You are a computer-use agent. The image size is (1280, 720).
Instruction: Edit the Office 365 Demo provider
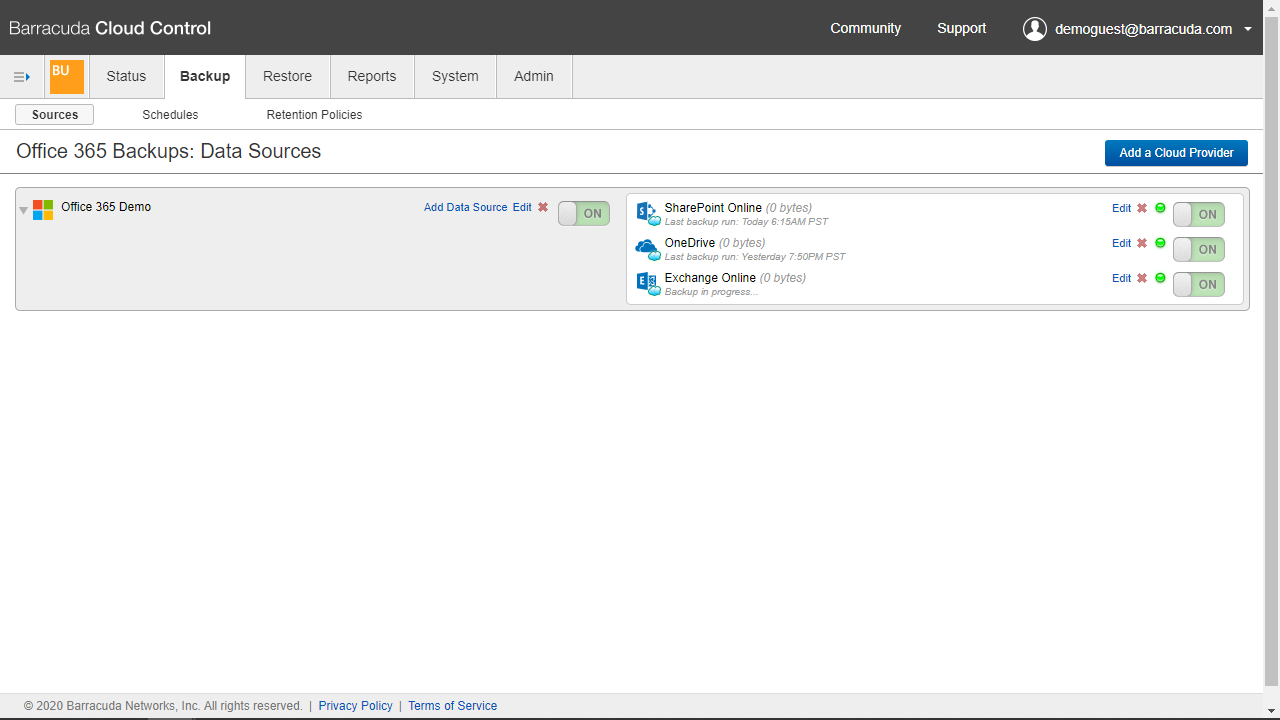click(x=522, y=207)
